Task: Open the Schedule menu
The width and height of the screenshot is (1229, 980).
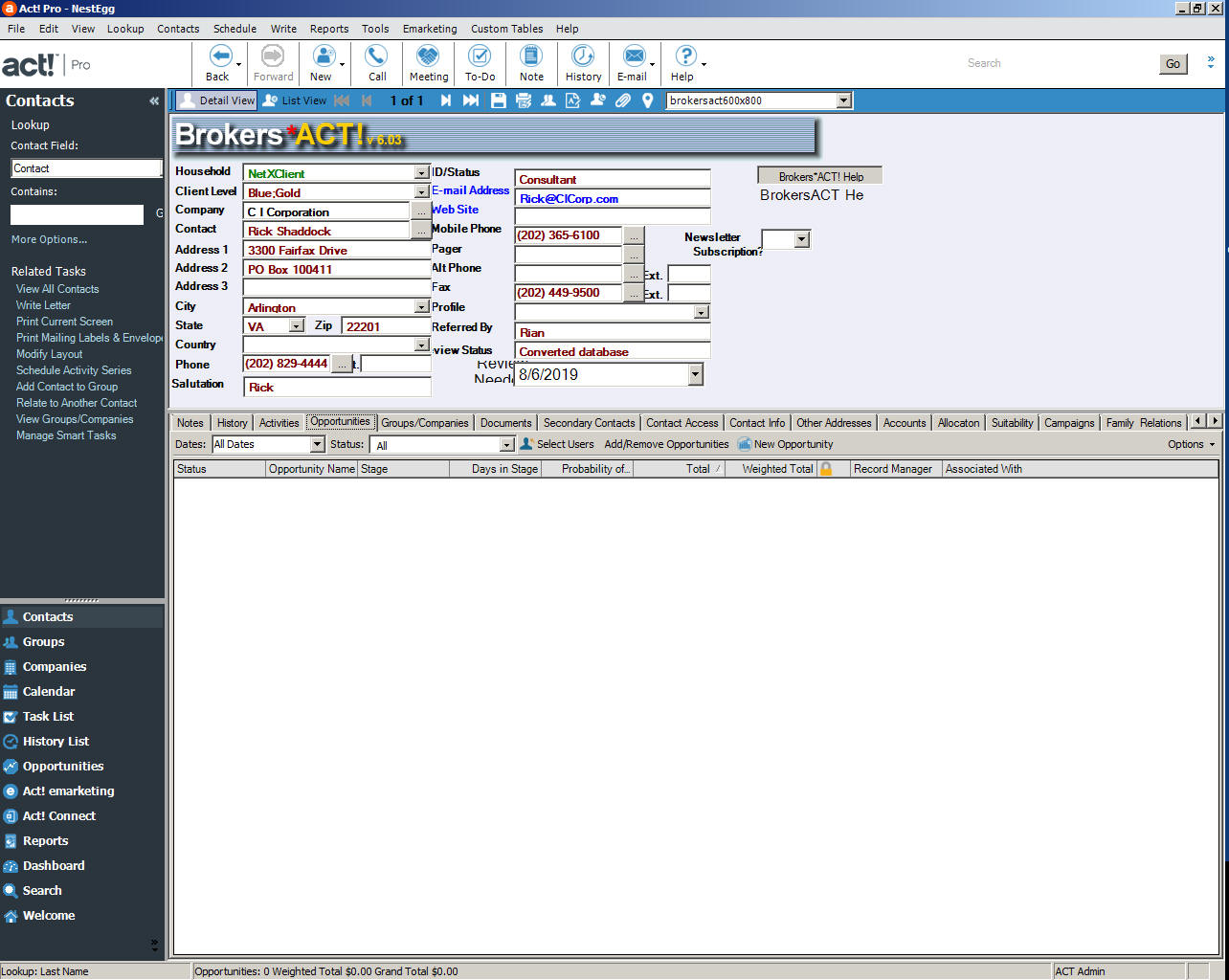Action: coord(235,29)
